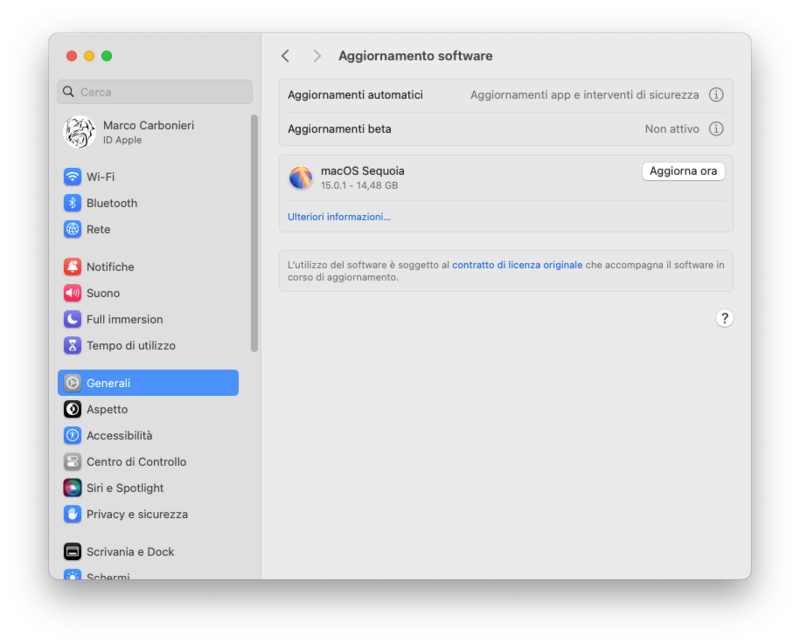Click the sidebar vertical scrollbar

[x=254, y=232]
